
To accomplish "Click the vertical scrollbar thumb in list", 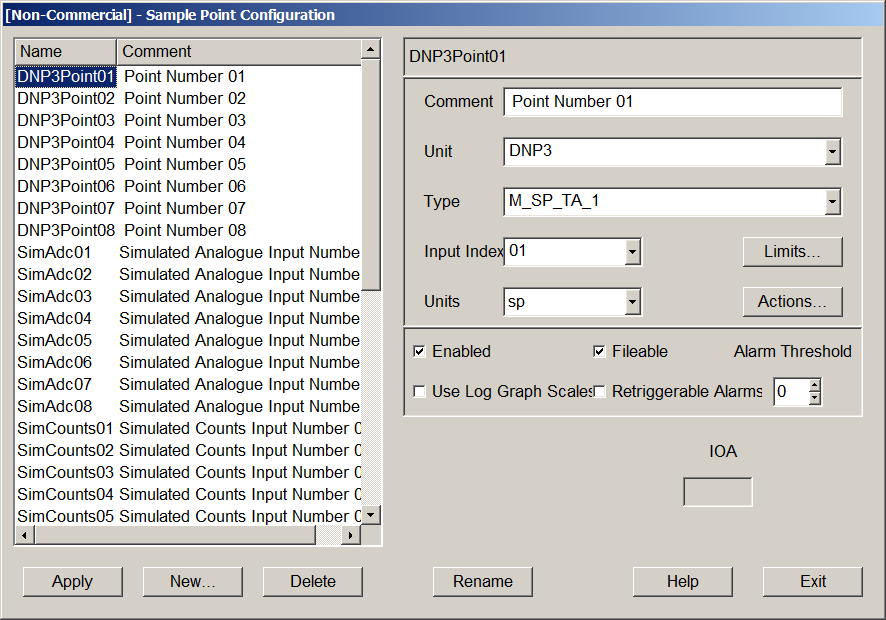I will click(371, 175).
